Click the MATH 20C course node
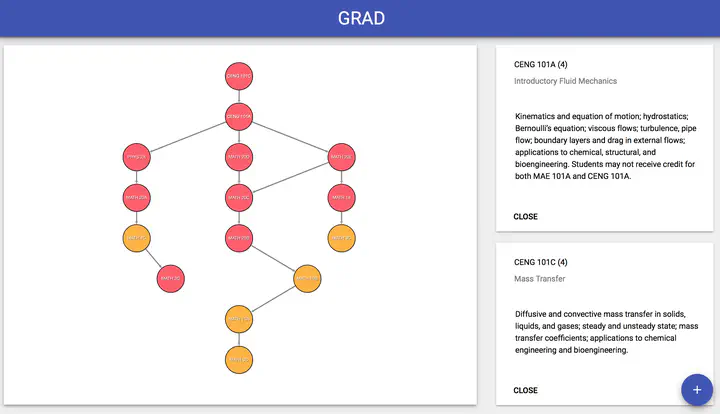 239,197
